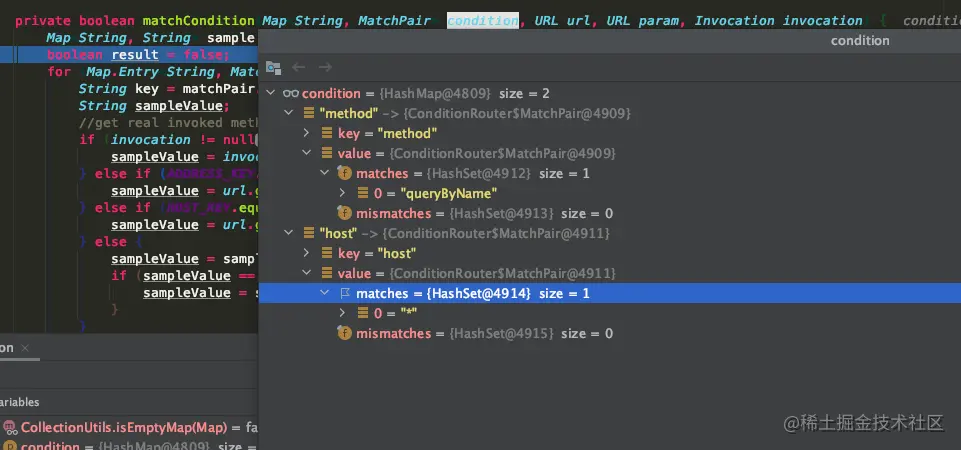
Task: Click the field icon on matches HashSet@4912
Action: 344,174
